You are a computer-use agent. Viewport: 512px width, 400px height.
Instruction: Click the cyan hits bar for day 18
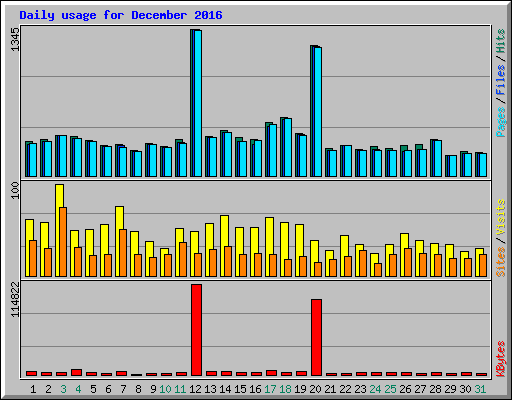(x=288, y=147)
